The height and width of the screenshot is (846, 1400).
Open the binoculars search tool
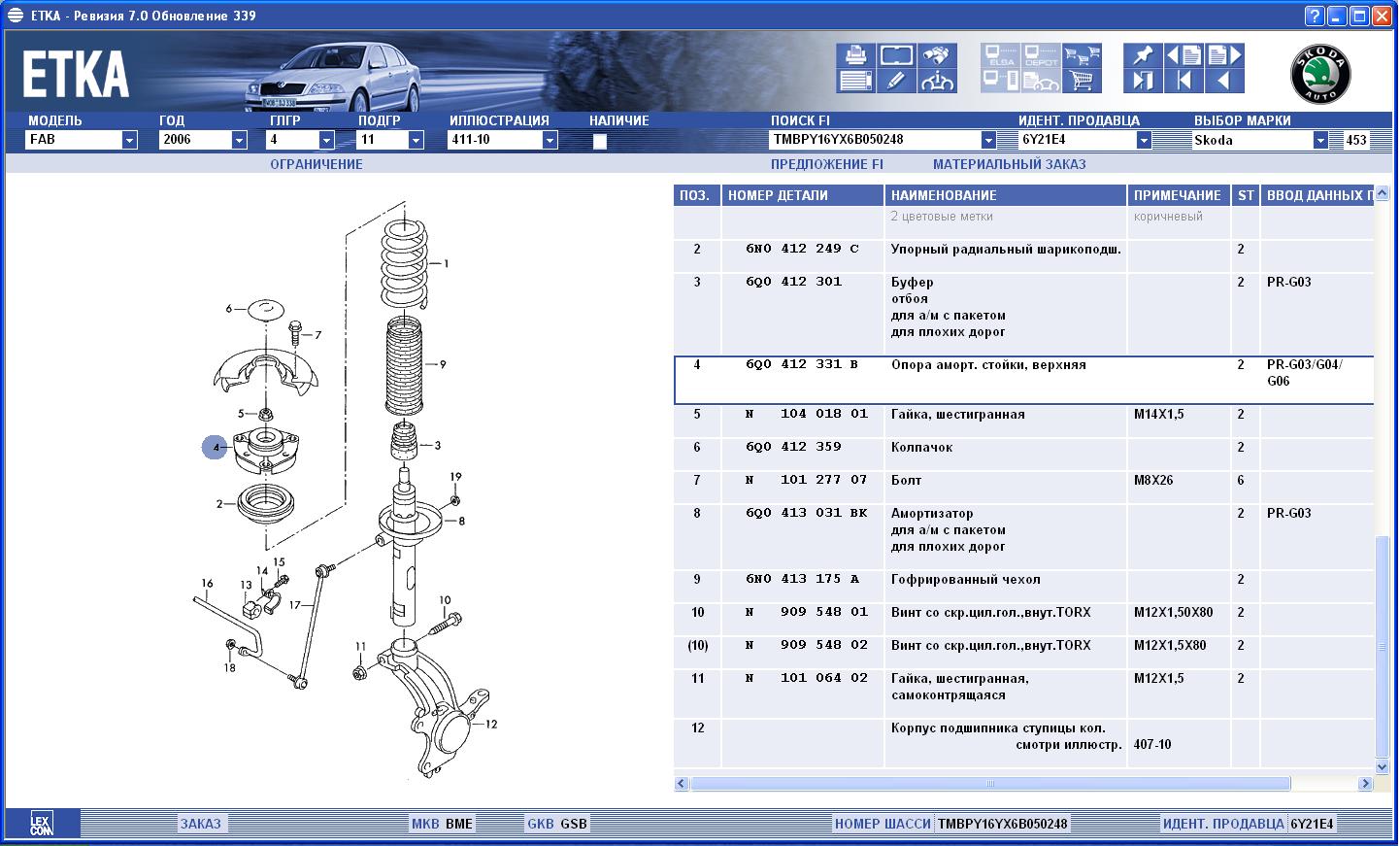pos(937,55)
